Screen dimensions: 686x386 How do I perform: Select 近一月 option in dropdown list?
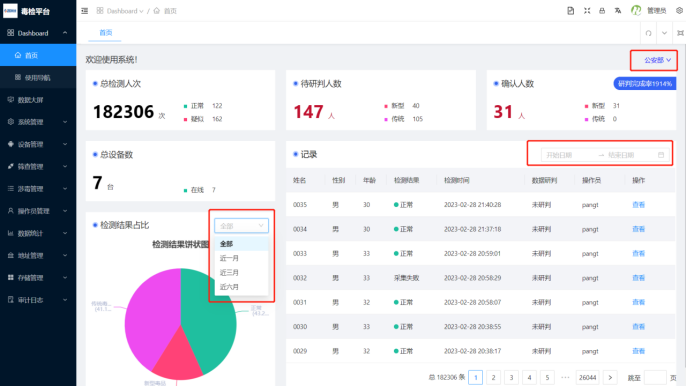[242, 258]
